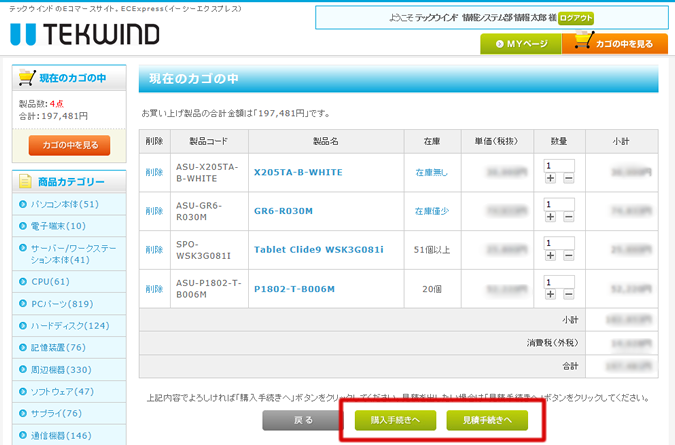
Task: Click 見積手続きへ quotation button
Action: coord(487,420)
